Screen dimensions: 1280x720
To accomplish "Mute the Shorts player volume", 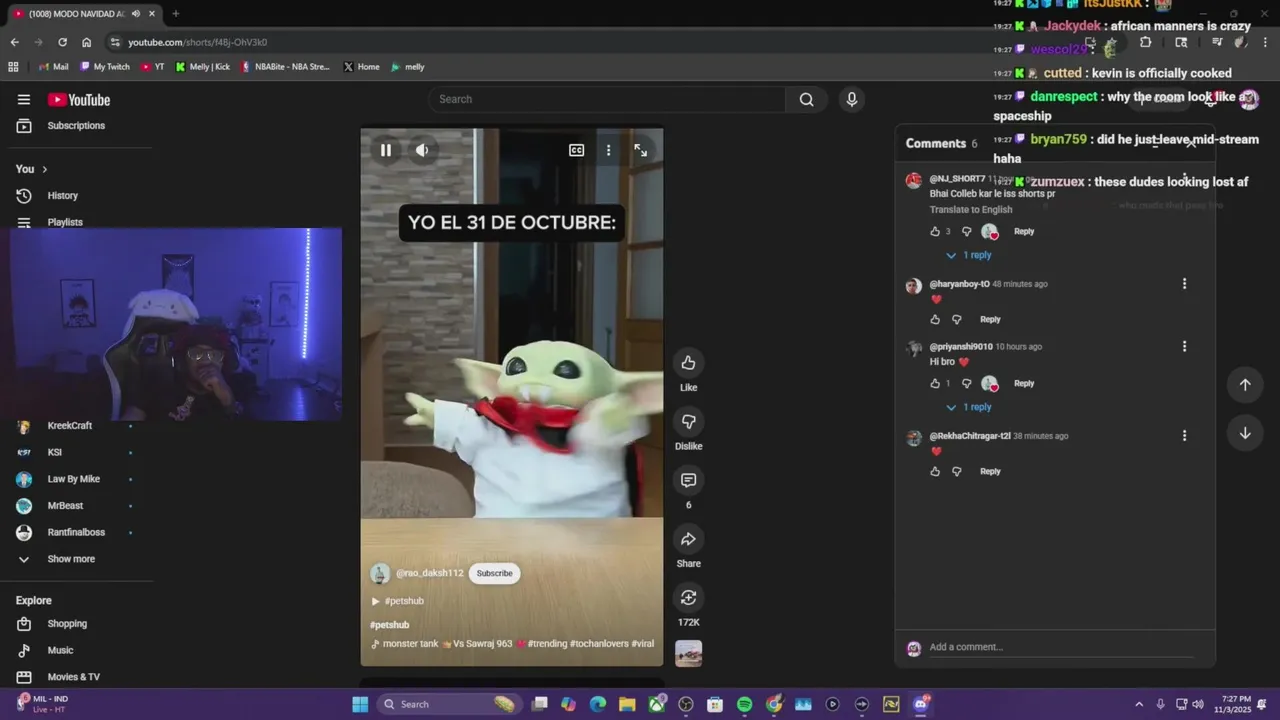I will point(422,150).
